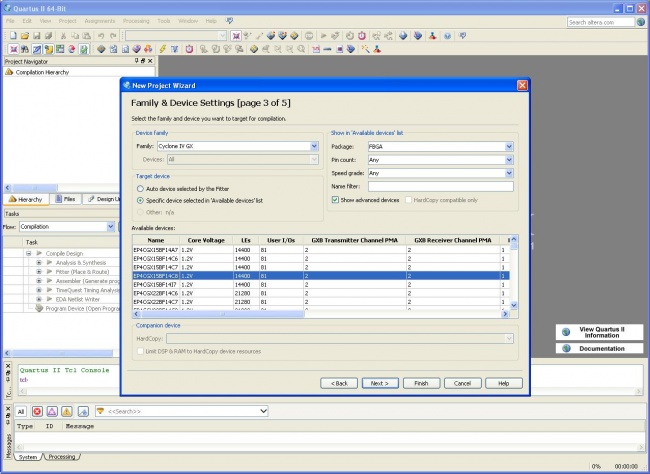This screenshot has height=474, width=650.
Task: Click the < Back button
Action: [x=339, y=383]
